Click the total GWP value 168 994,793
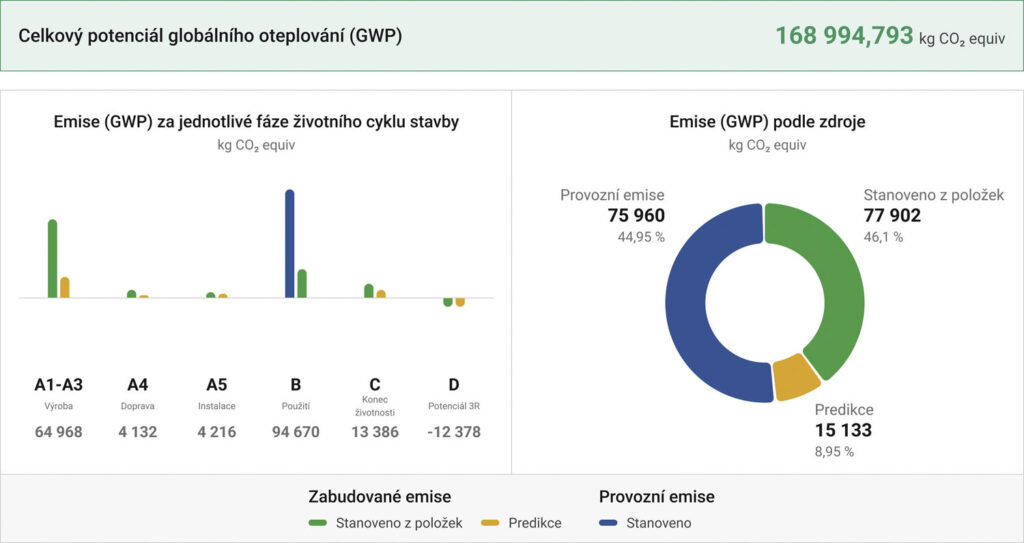This screenshot has width=1024, height=543. click(844, 36)
